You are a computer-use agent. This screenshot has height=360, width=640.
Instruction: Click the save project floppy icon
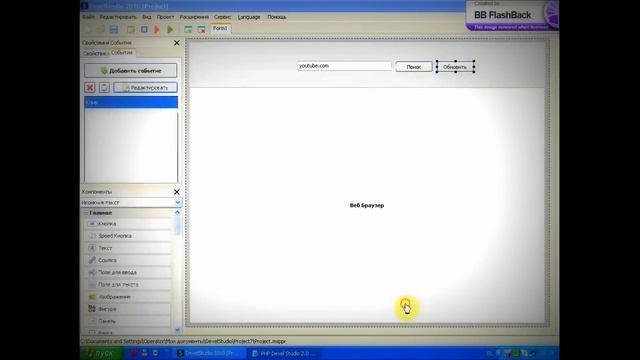coord(113,29)
